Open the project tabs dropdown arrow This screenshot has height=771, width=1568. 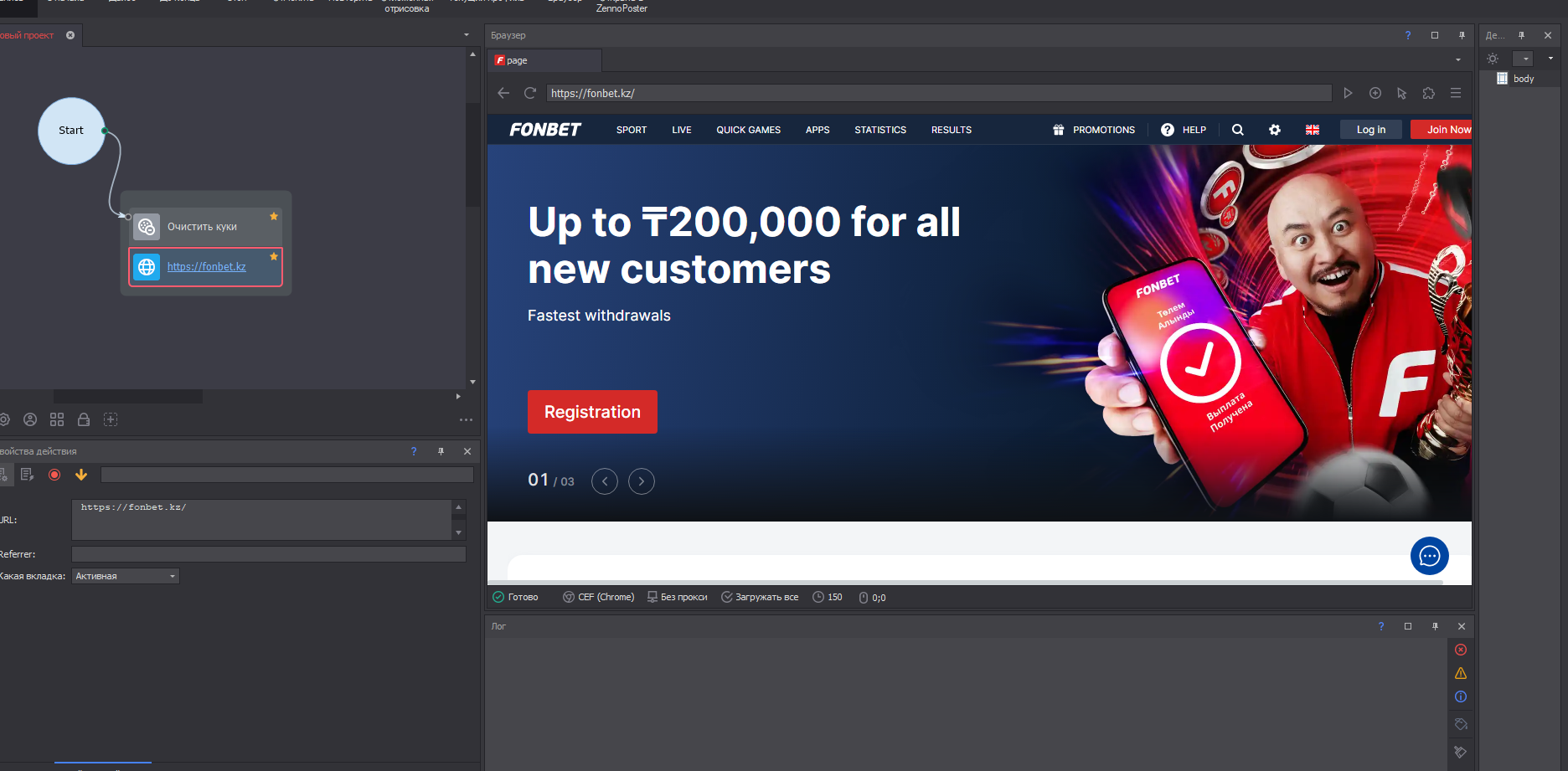pyautogui.click(x=467, y=35)
